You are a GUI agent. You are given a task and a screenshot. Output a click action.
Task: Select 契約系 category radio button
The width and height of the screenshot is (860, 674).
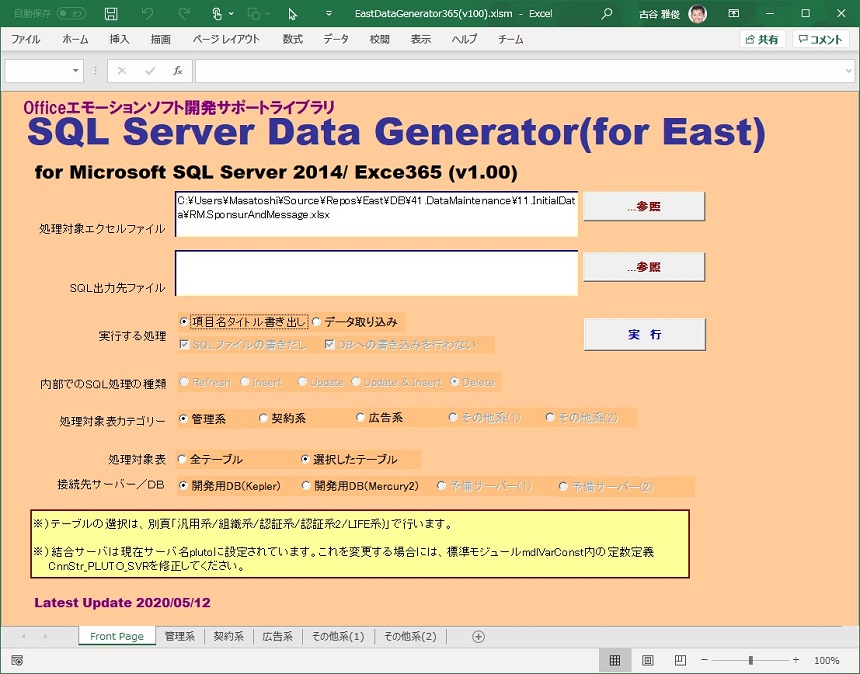click(x=263, y=418)
